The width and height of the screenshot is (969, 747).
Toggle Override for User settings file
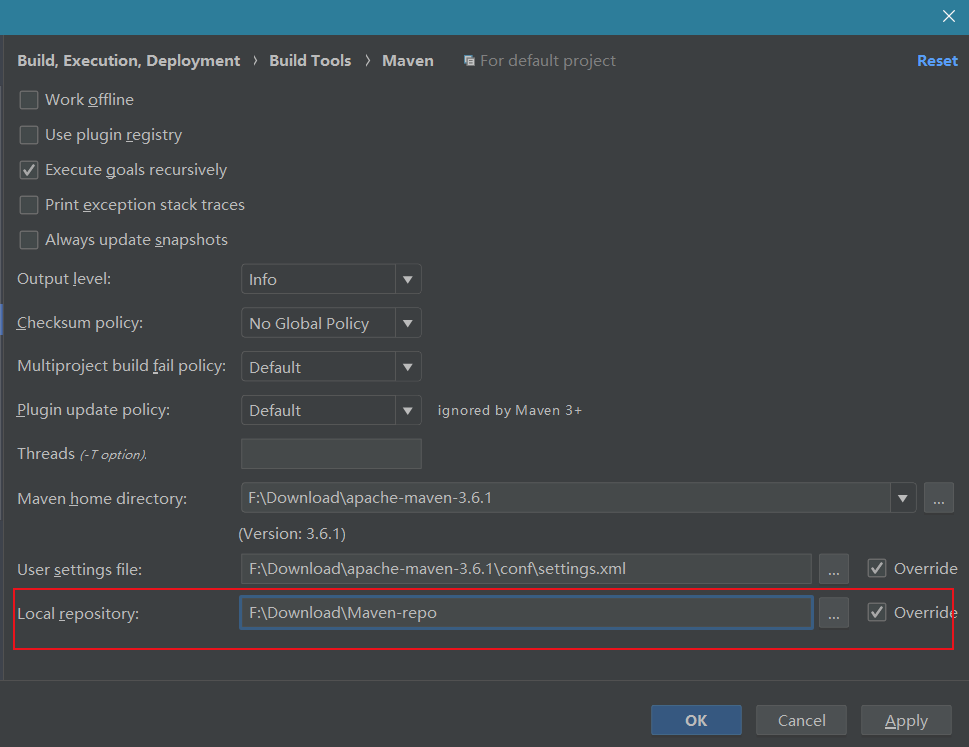click(877, 568)
